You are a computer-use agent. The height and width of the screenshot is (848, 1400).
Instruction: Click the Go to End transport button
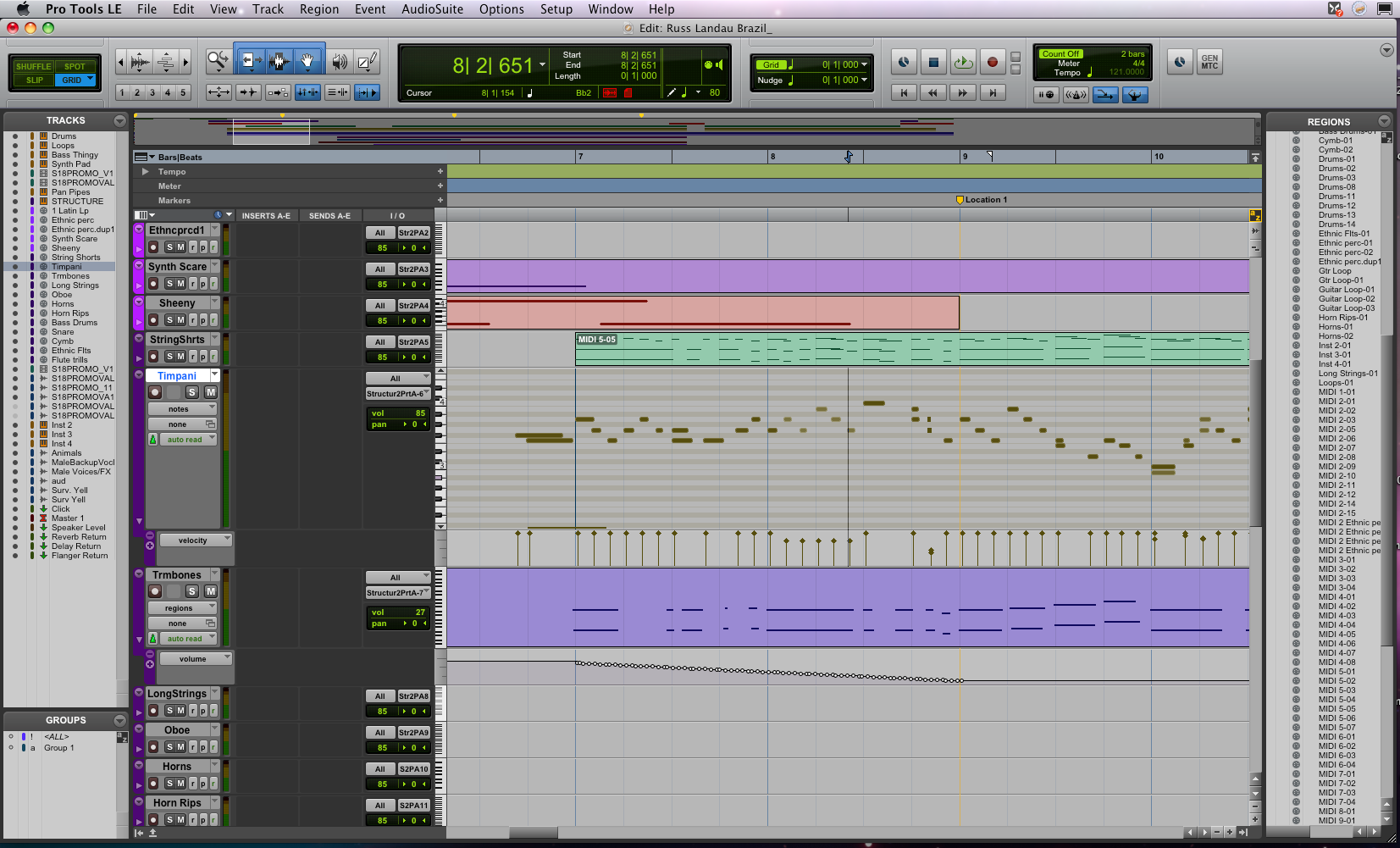tap(993, 93)
